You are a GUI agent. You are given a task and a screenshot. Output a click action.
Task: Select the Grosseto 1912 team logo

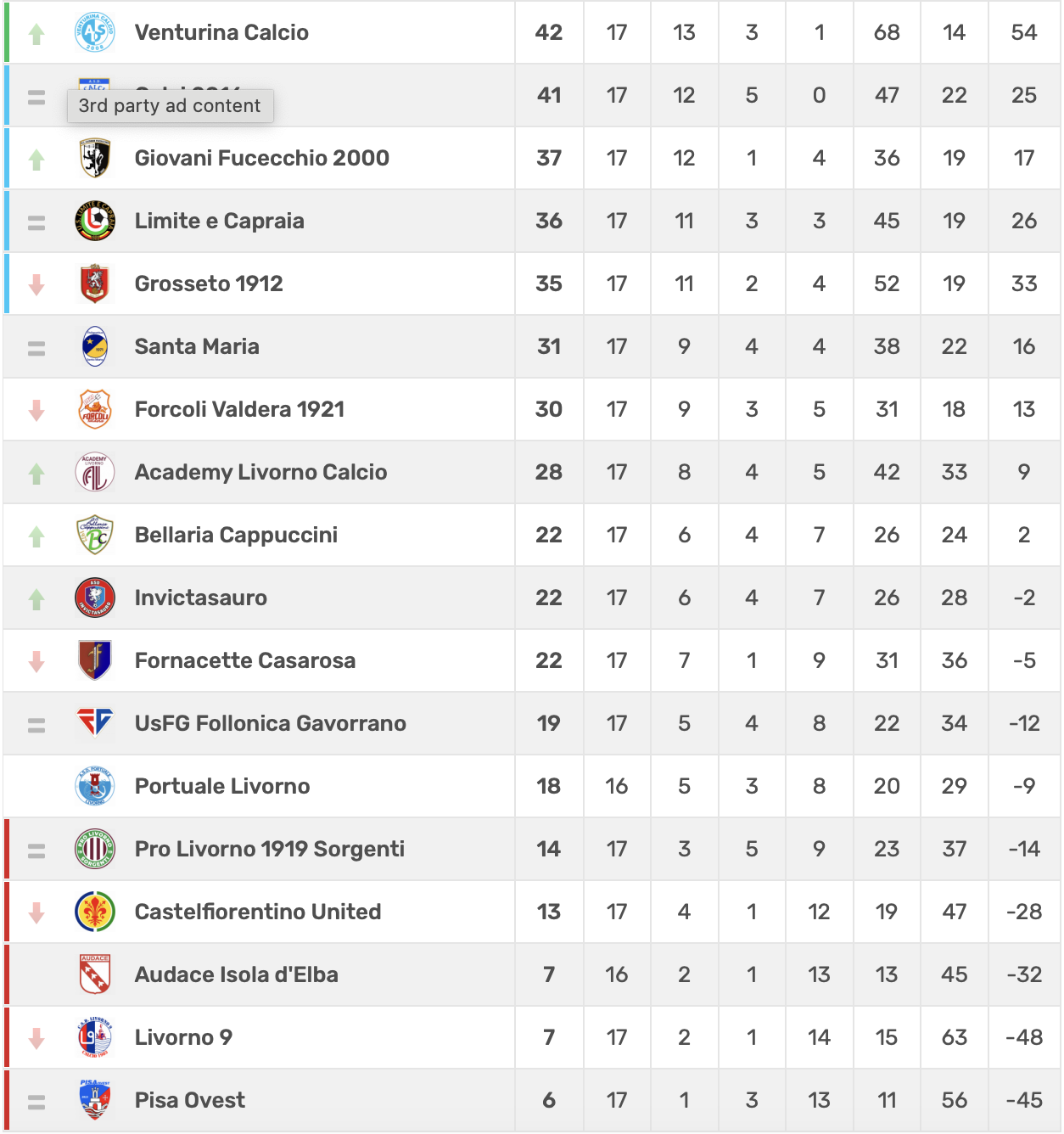95,283
